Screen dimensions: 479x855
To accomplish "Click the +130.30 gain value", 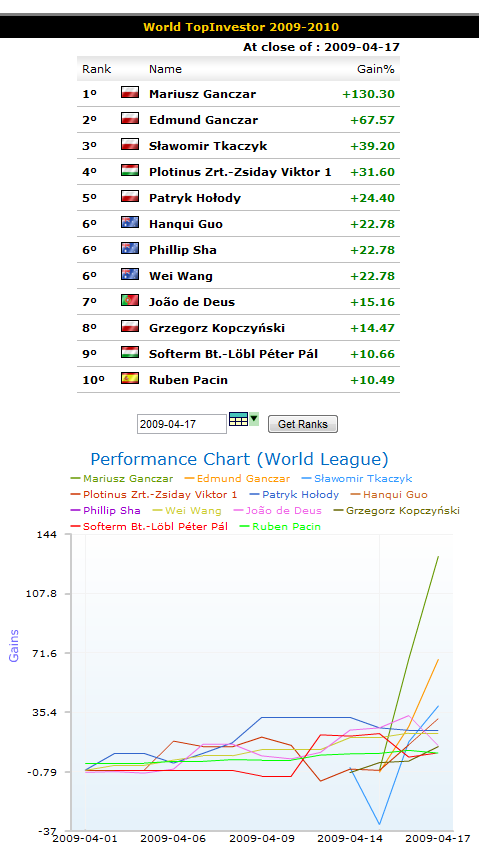I will (x=368, y=94).
